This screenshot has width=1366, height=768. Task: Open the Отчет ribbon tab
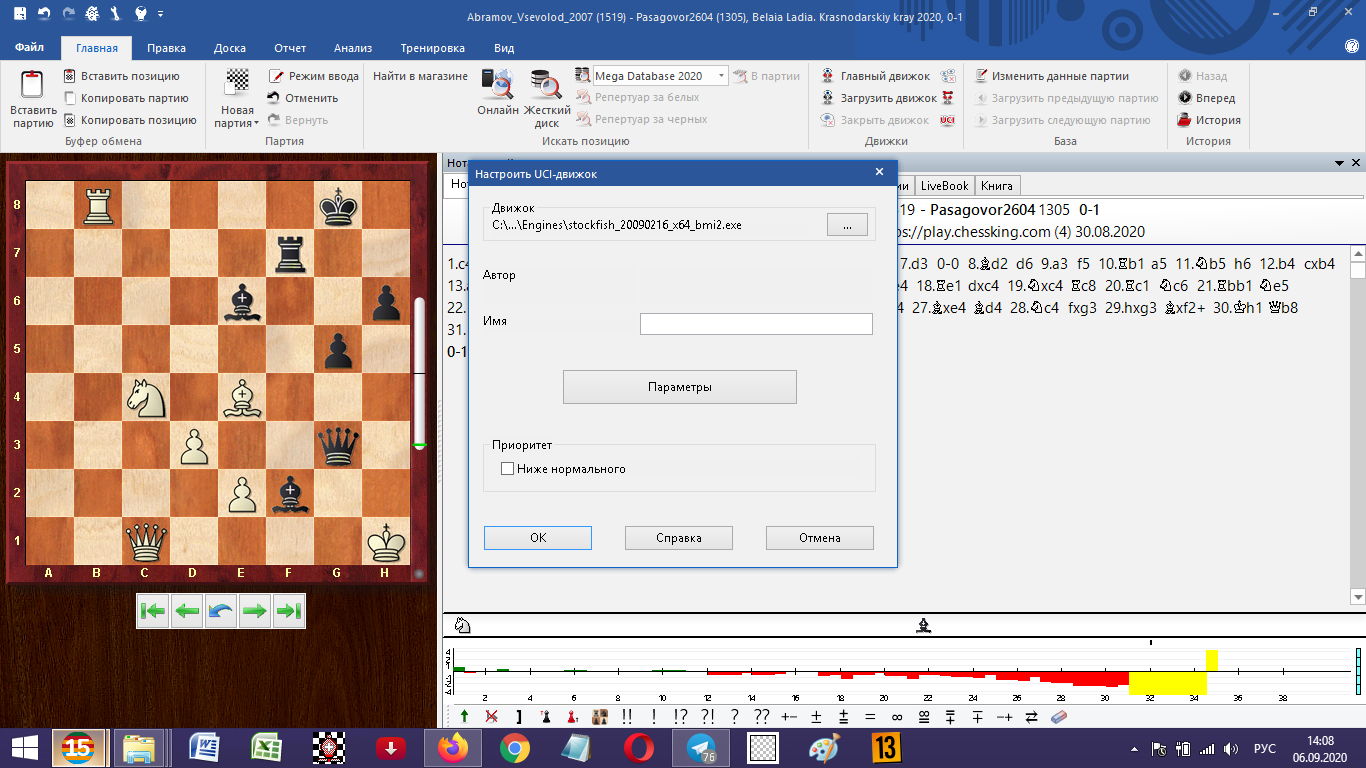290,48
